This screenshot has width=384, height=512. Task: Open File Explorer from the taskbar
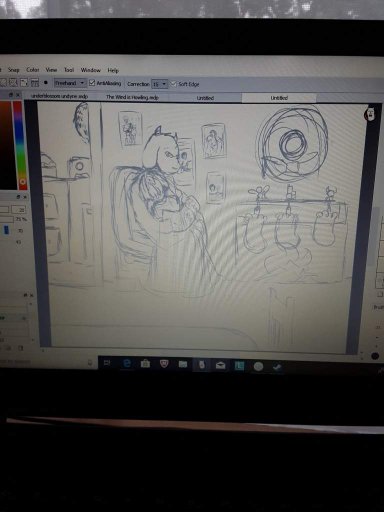tap(183, 364)
